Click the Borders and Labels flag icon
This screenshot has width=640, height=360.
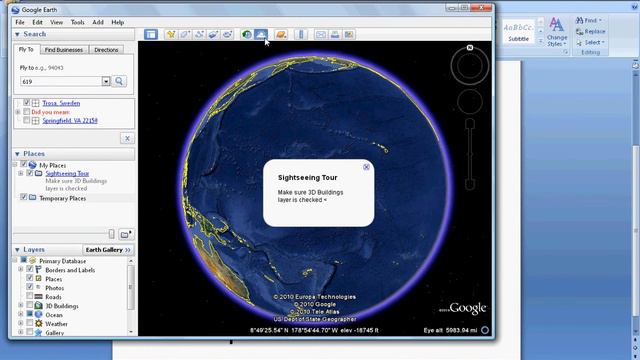coord(38,269)
